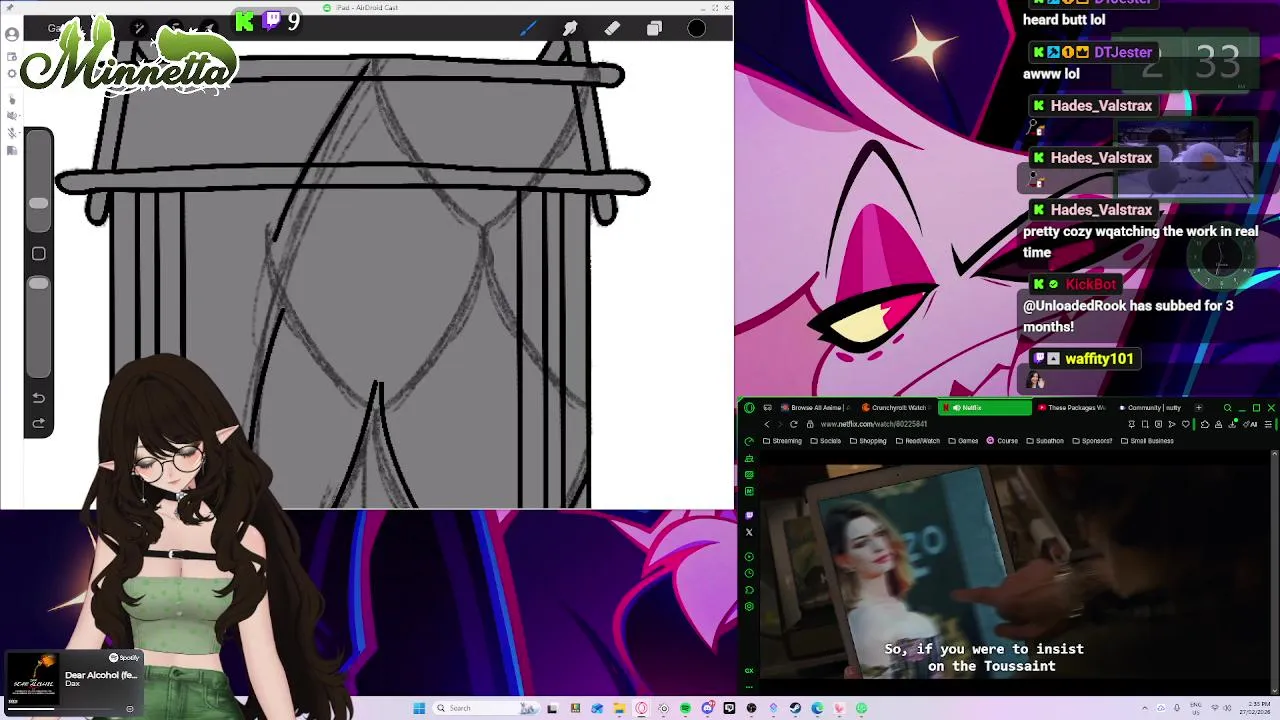1280x720 pixels.
Task: Select the Procreate eraser tool
Action: (612, 28)
